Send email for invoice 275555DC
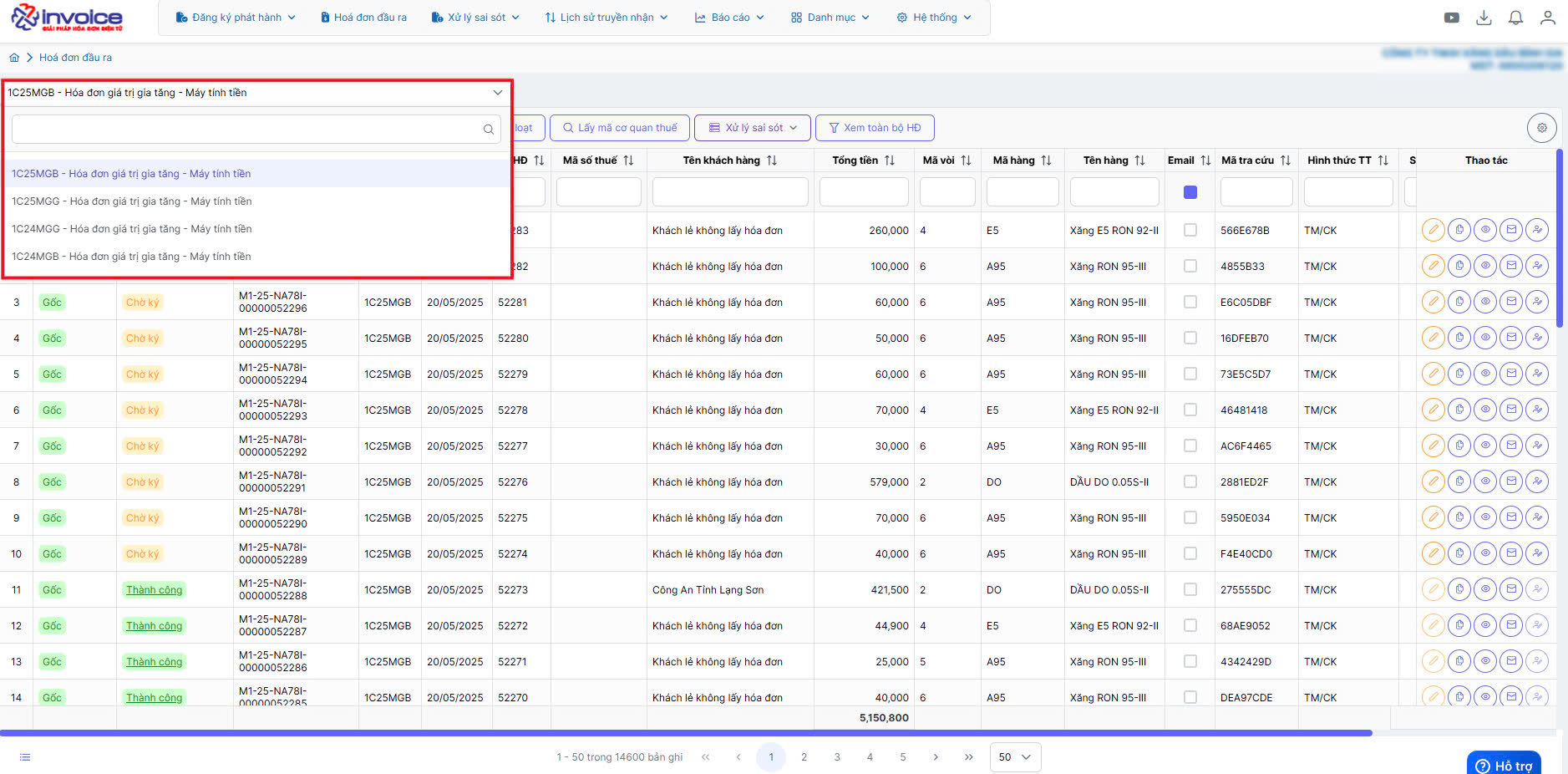The height and width of the screenshot is (774, 1568). pyautogui.click(x=1511, y=589)
